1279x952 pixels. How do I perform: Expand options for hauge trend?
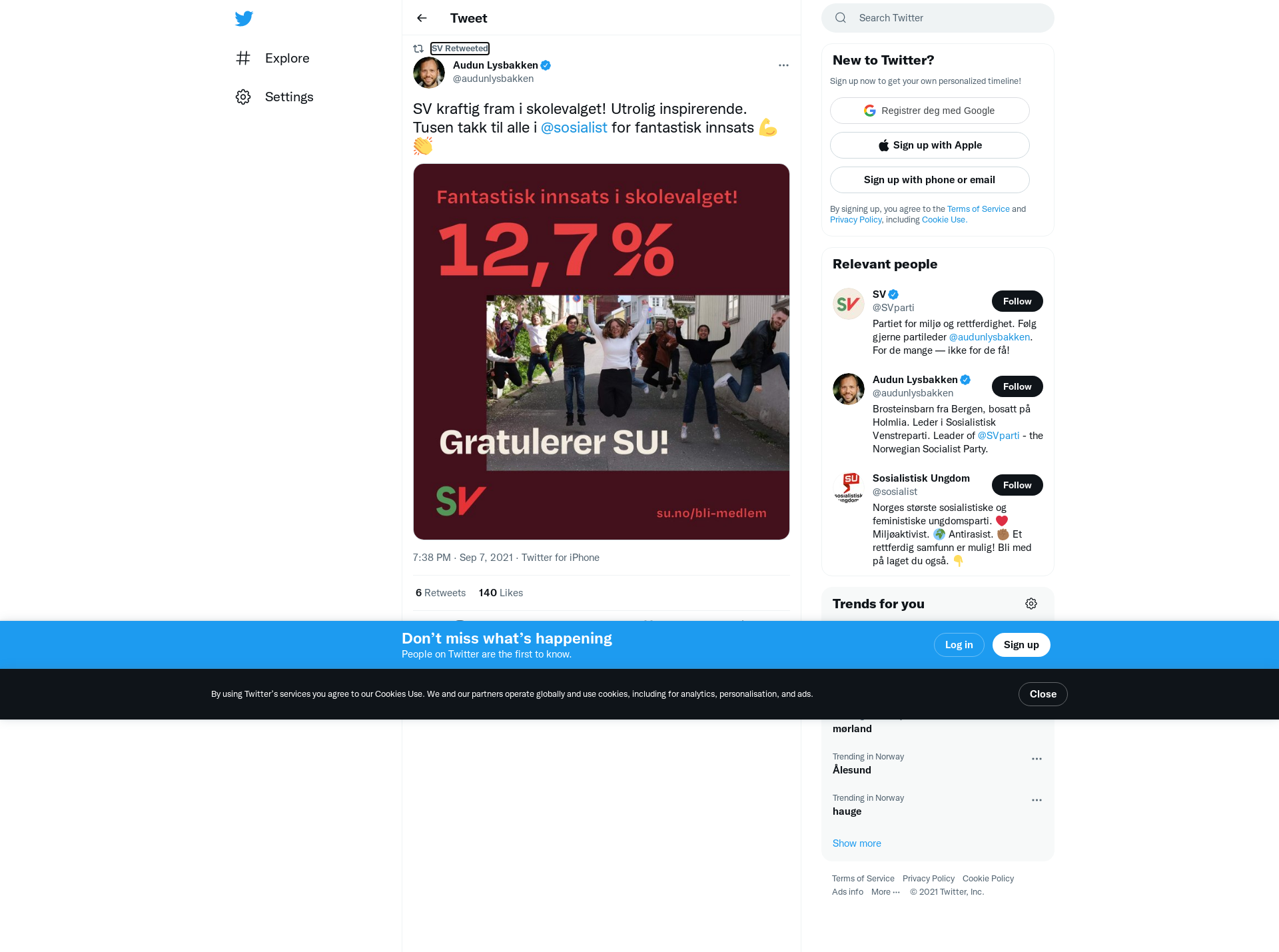1037,800
